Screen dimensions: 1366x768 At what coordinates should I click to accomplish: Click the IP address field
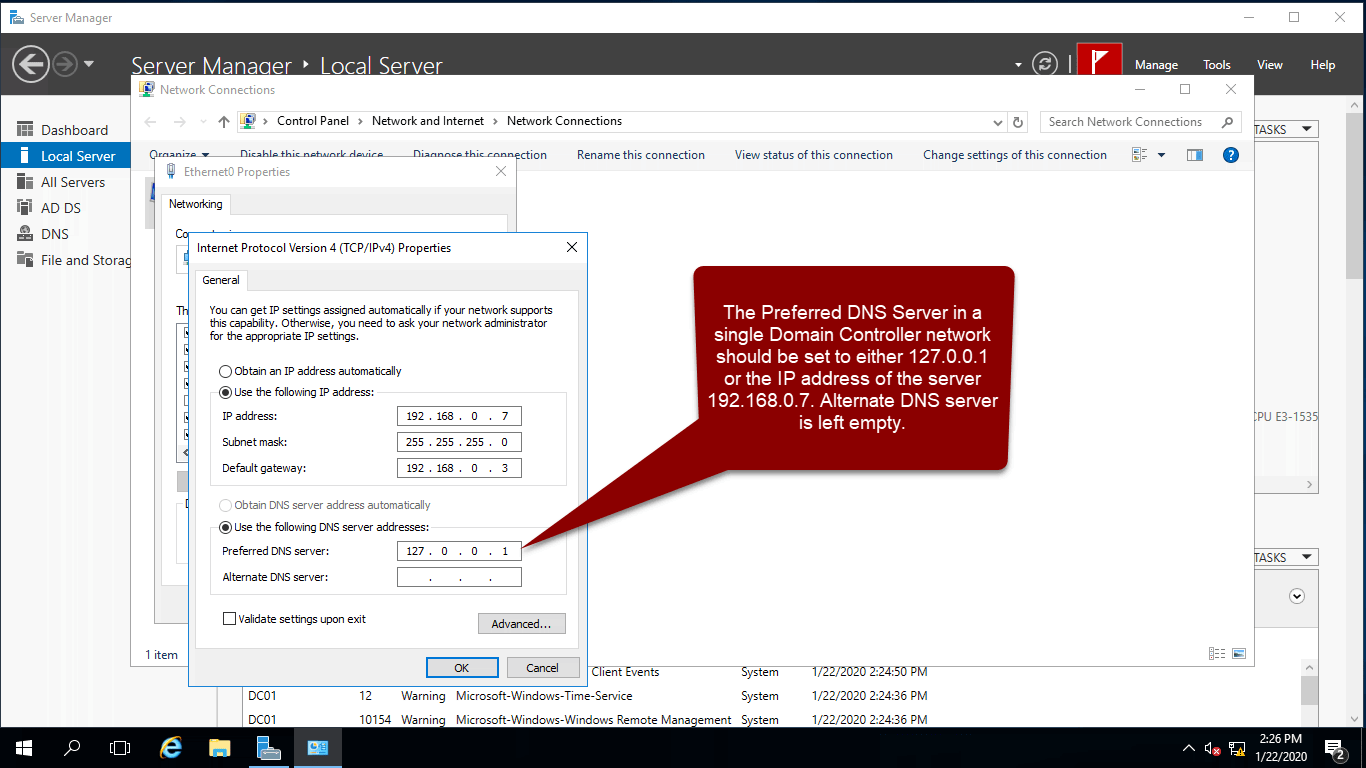[x=459, y=416]
